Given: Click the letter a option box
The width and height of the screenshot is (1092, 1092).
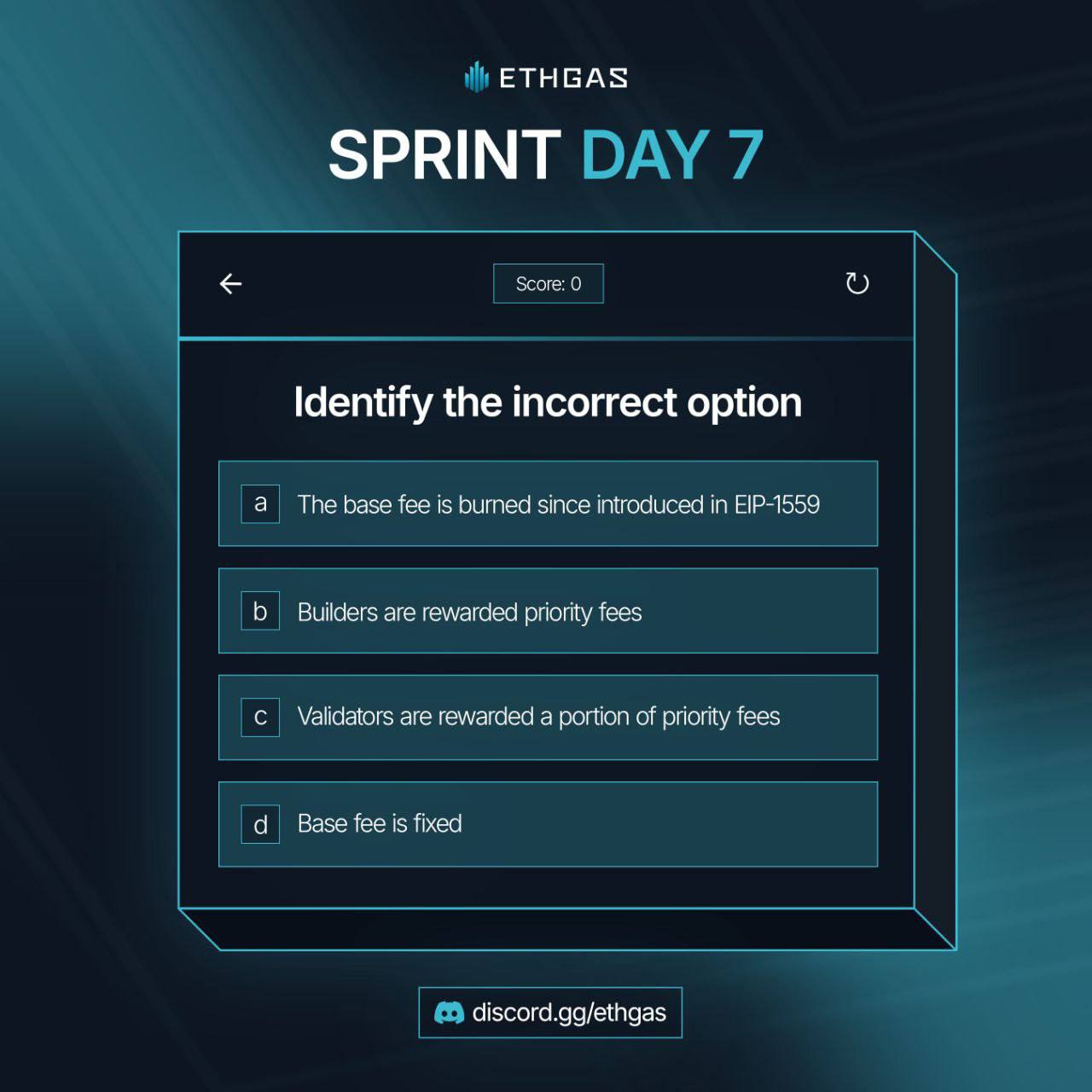Looking at the screenshot, I should (x=260, y=503).
